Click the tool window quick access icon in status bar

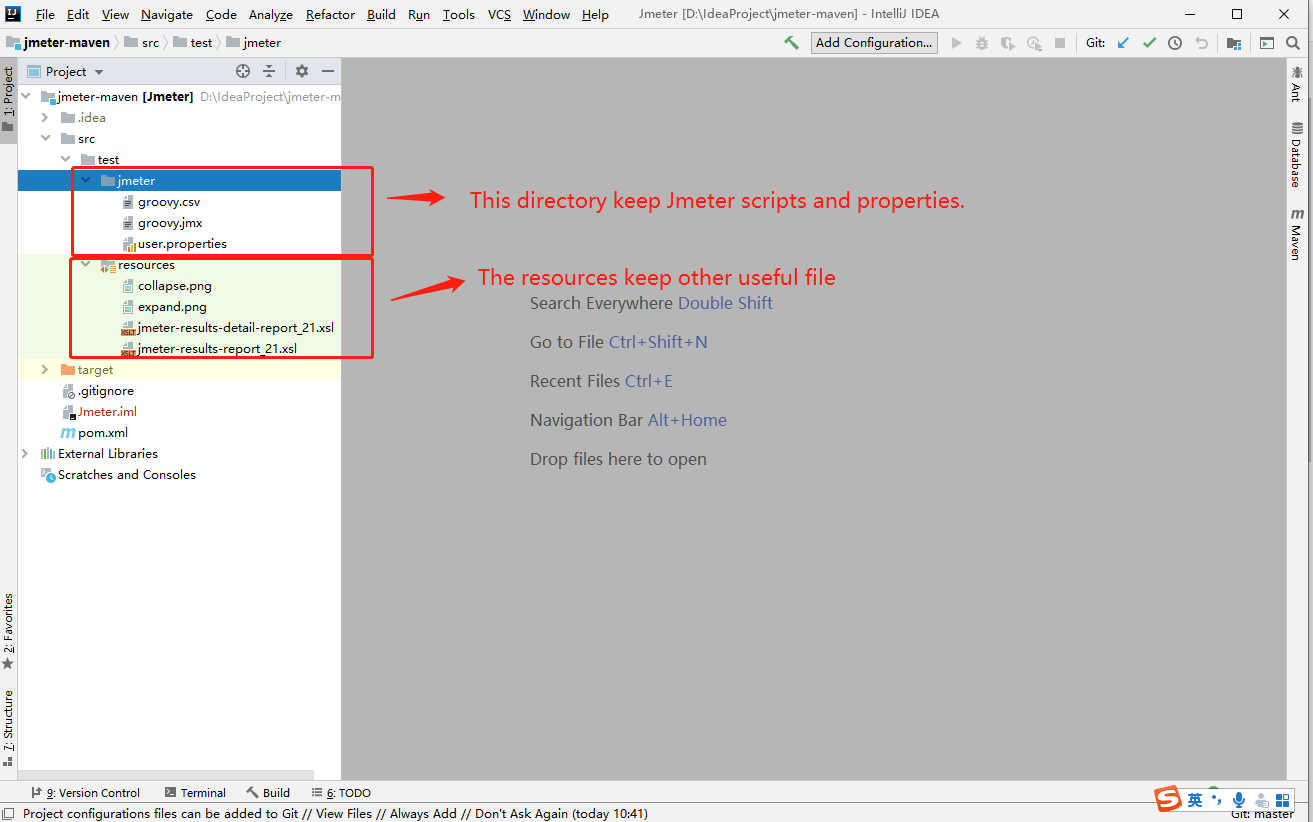pos(8,814)
